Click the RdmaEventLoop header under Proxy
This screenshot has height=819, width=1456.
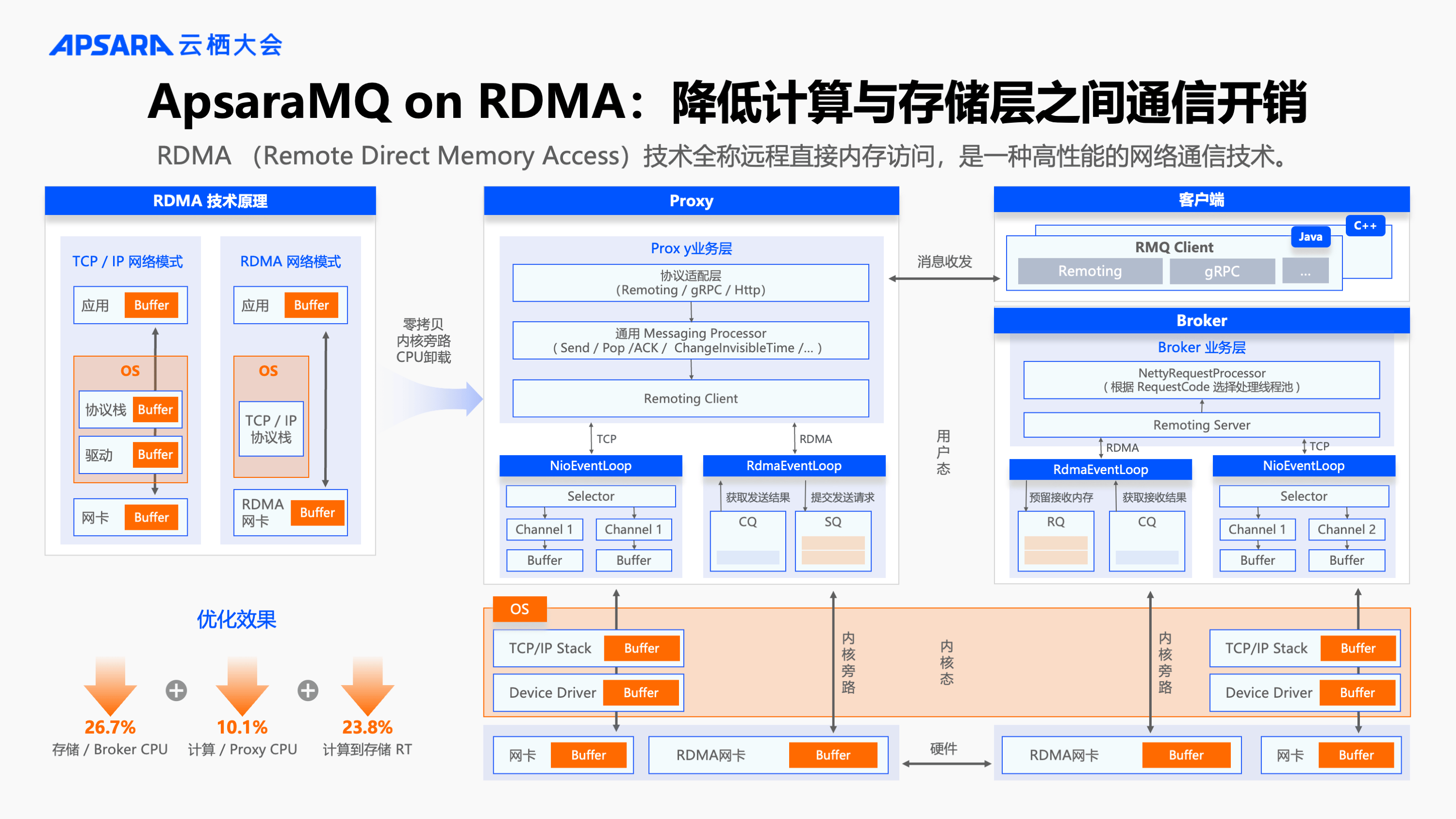pyautogui.click(x=794, y=466)
